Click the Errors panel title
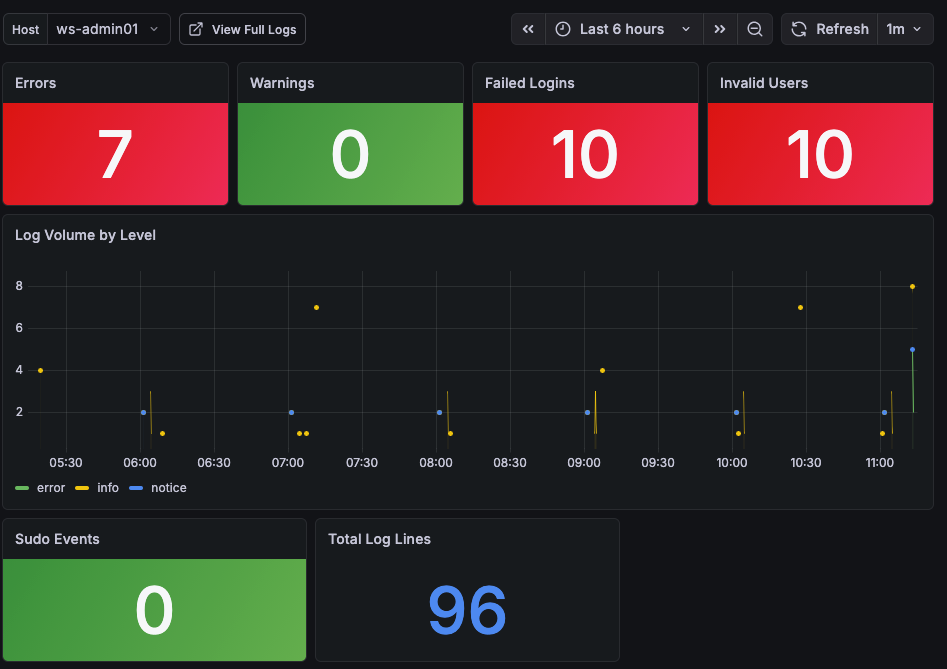This screenshot has width=947, height=669. click(36, 83)
